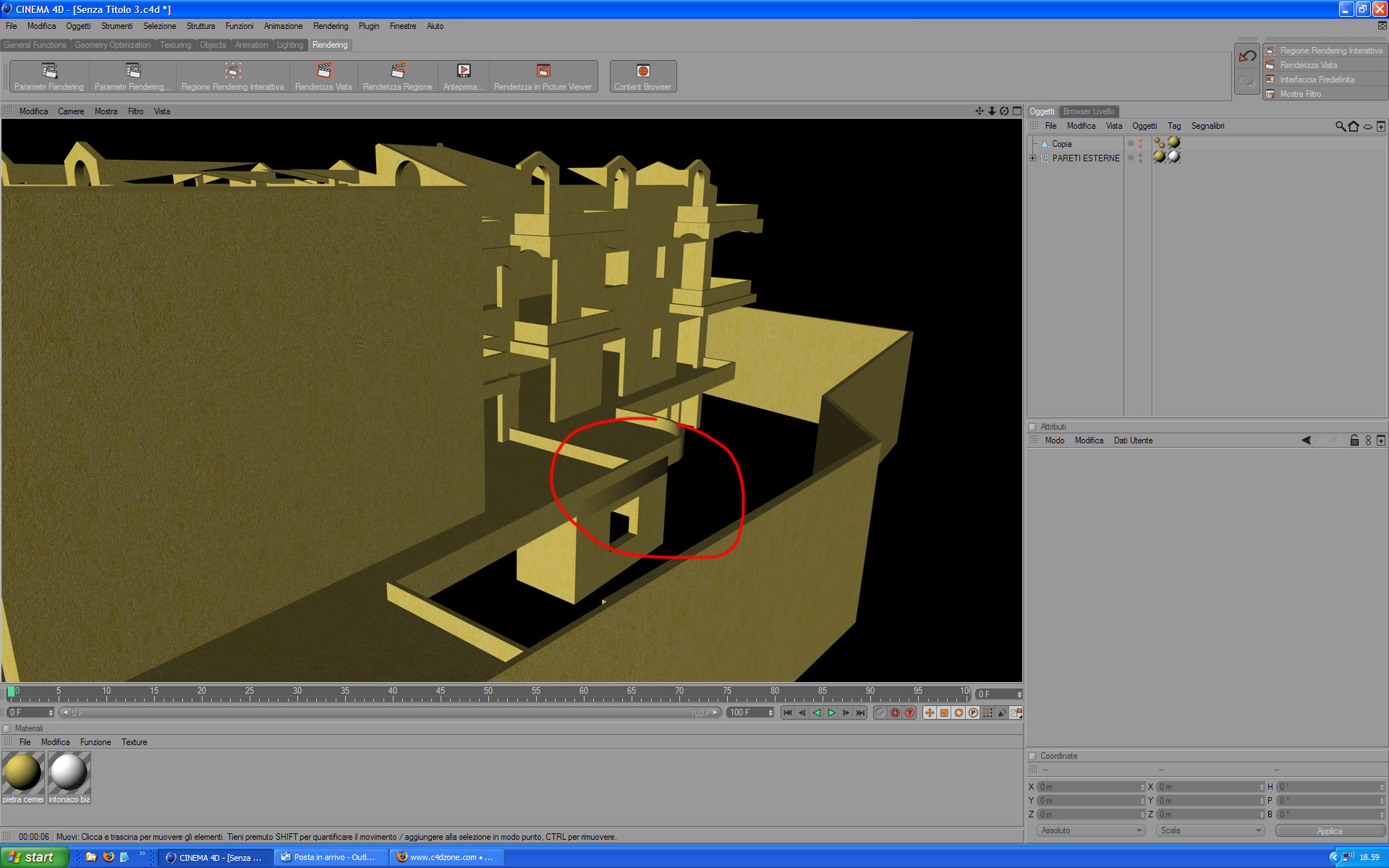Toggle visibility dot of Copia object
1389x868 pixels.
pyautogui.click(x=1130, y=143)
